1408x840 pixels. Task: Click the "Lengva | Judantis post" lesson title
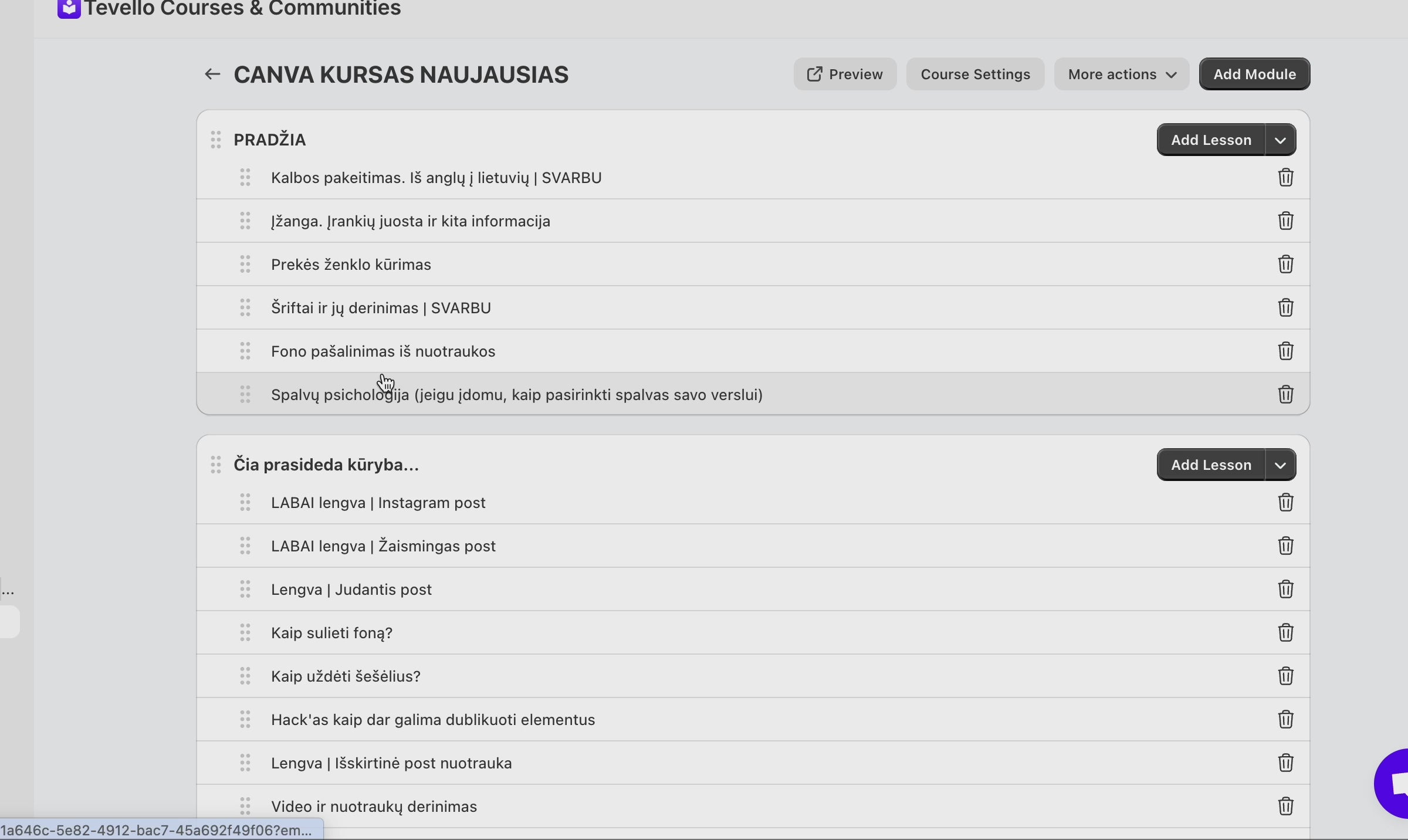tap(351, 590)
